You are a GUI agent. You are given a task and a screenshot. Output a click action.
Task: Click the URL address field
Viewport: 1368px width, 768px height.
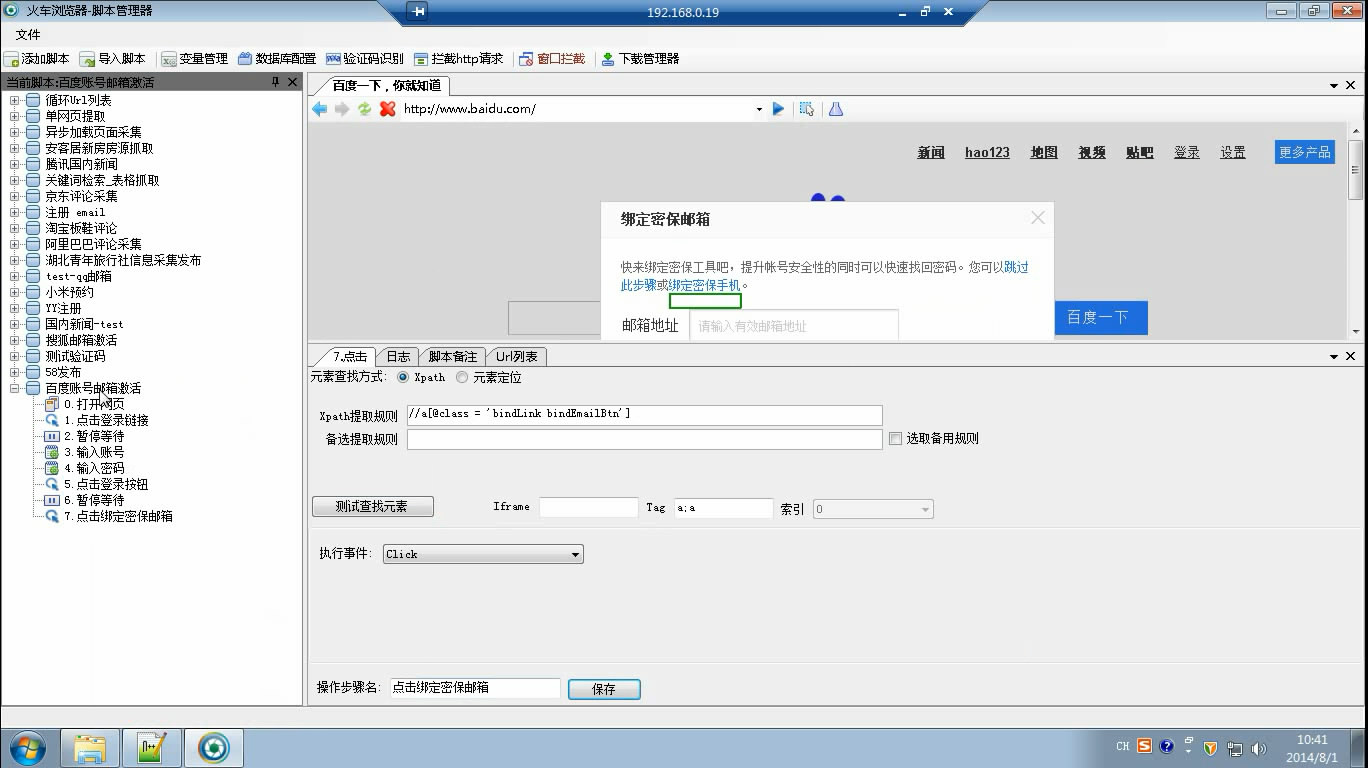click(576, 109)
